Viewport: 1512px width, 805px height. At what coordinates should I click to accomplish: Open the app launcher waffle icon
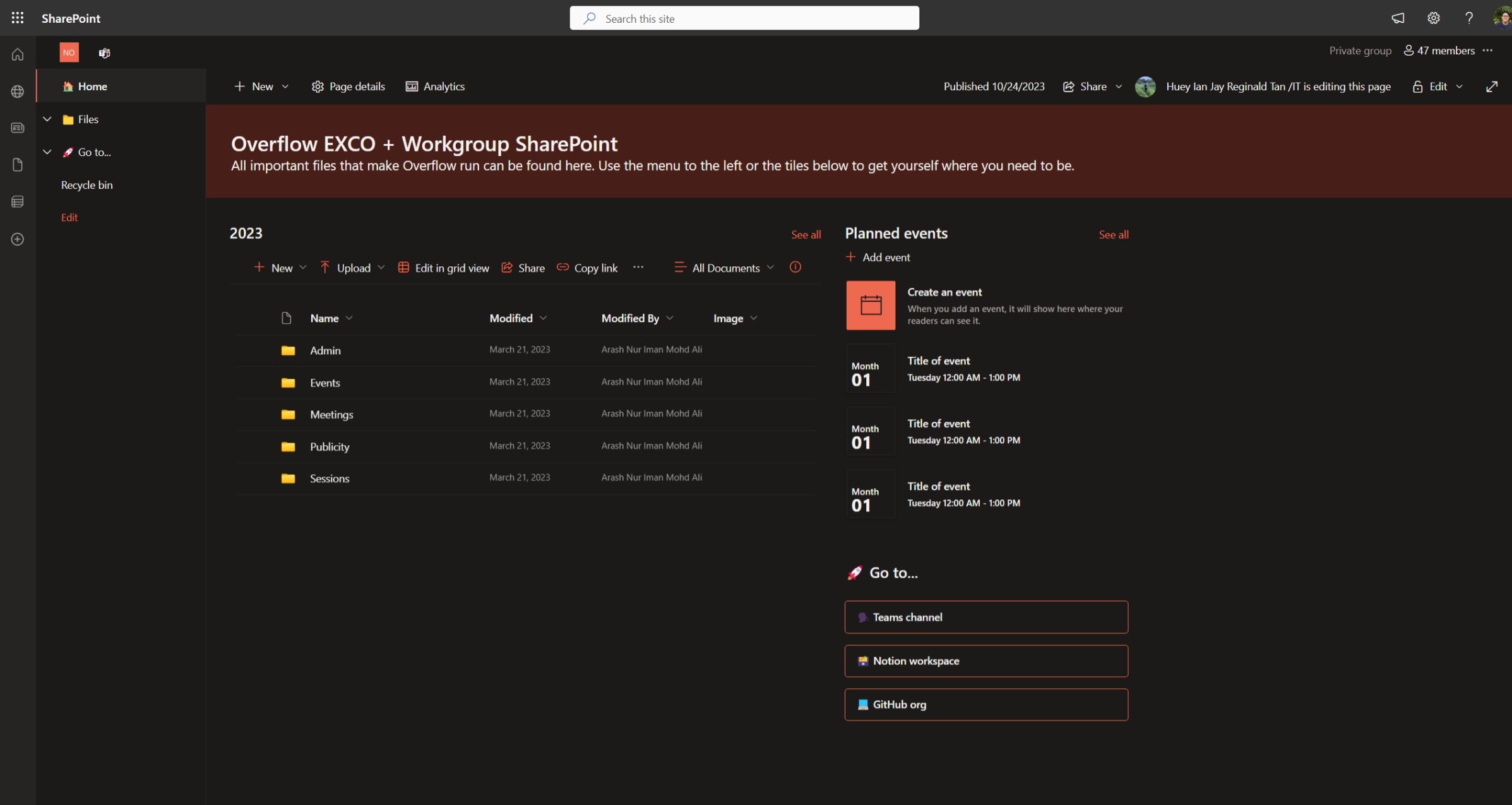18,18
